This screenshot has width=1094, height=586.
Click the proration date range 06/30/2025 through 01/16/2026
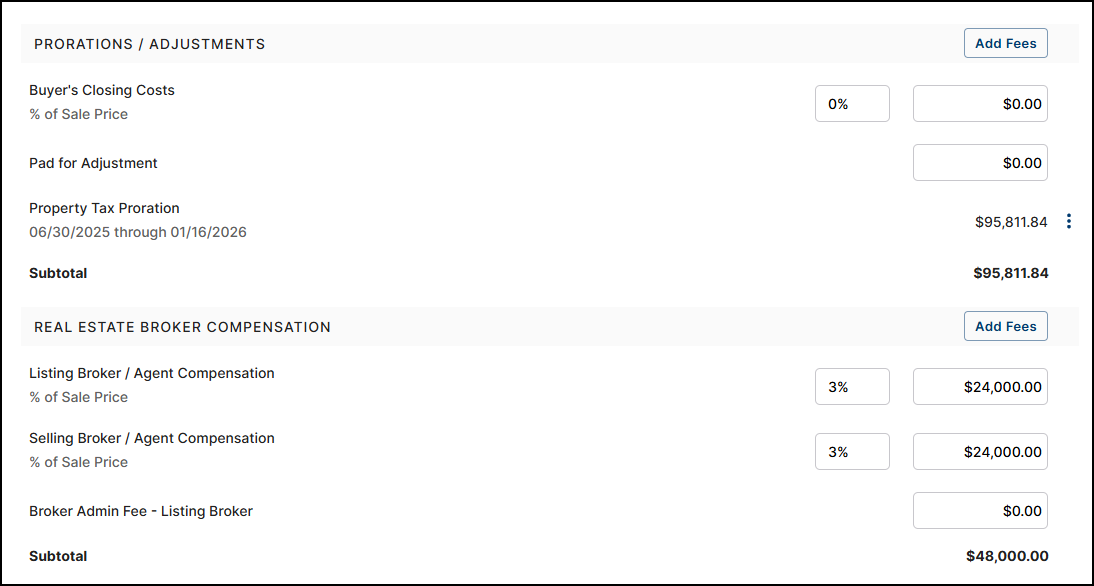(138, 232)
